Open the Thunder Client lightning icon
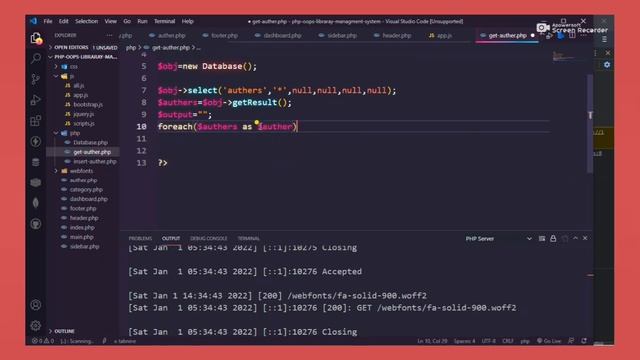 (x=36, y=141)
